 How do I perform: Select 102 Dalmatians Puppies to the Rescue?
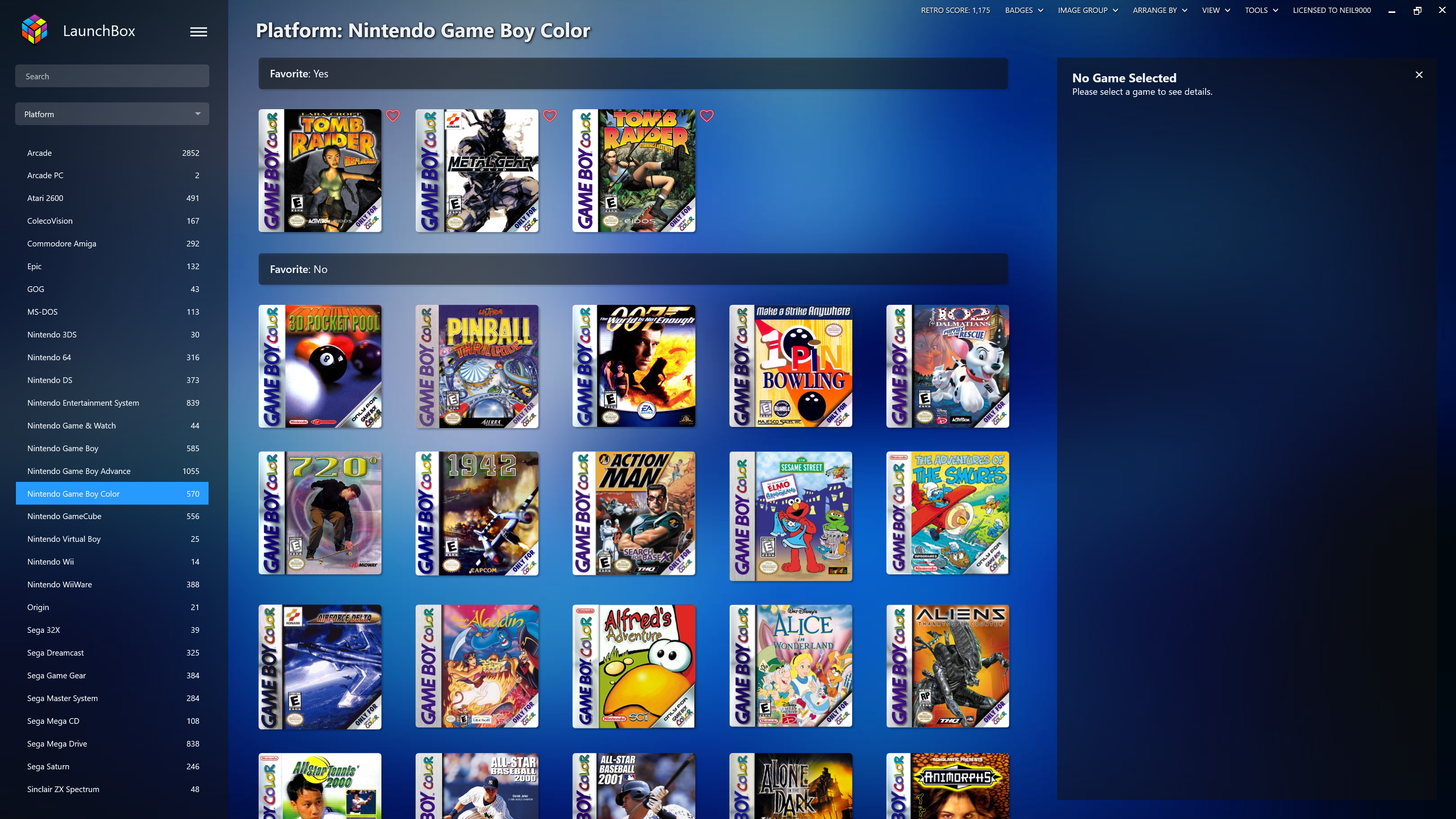948,366
